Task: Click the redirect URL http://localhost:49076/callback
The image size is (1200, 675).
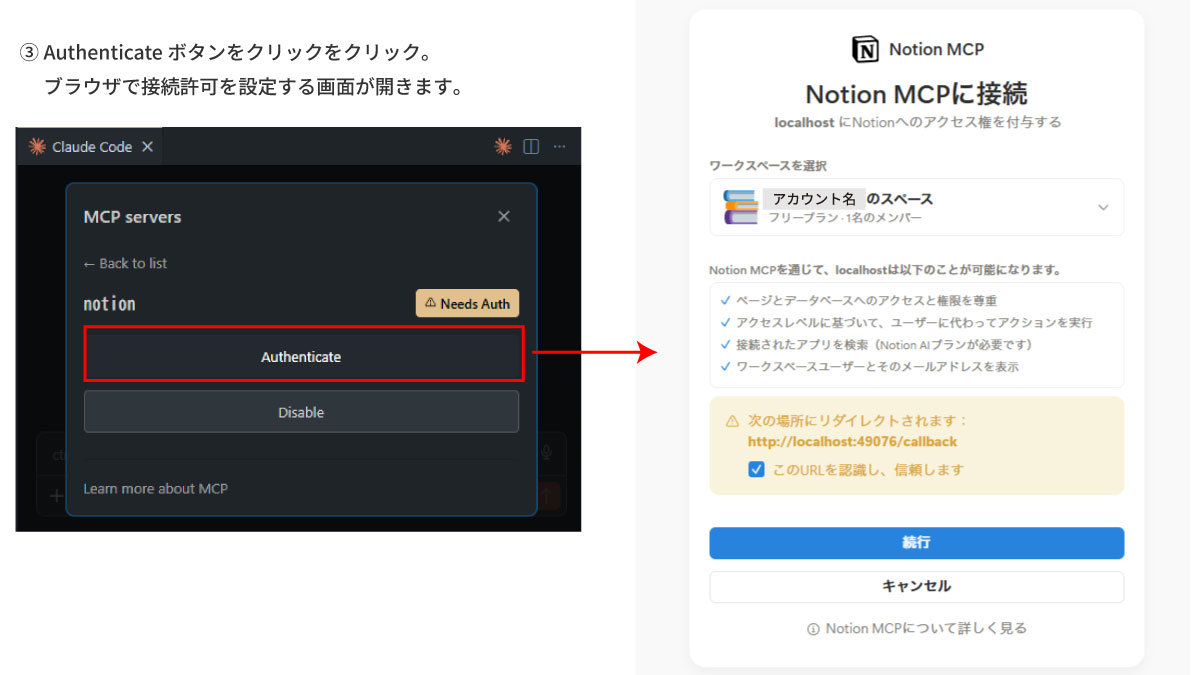Action: [852, 441]
